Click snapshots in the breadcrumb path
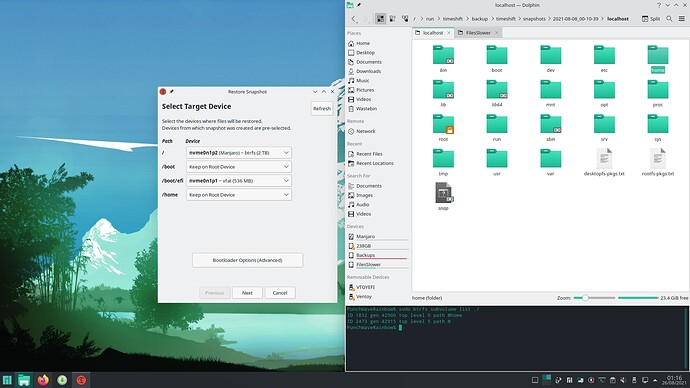 [534, 19]
